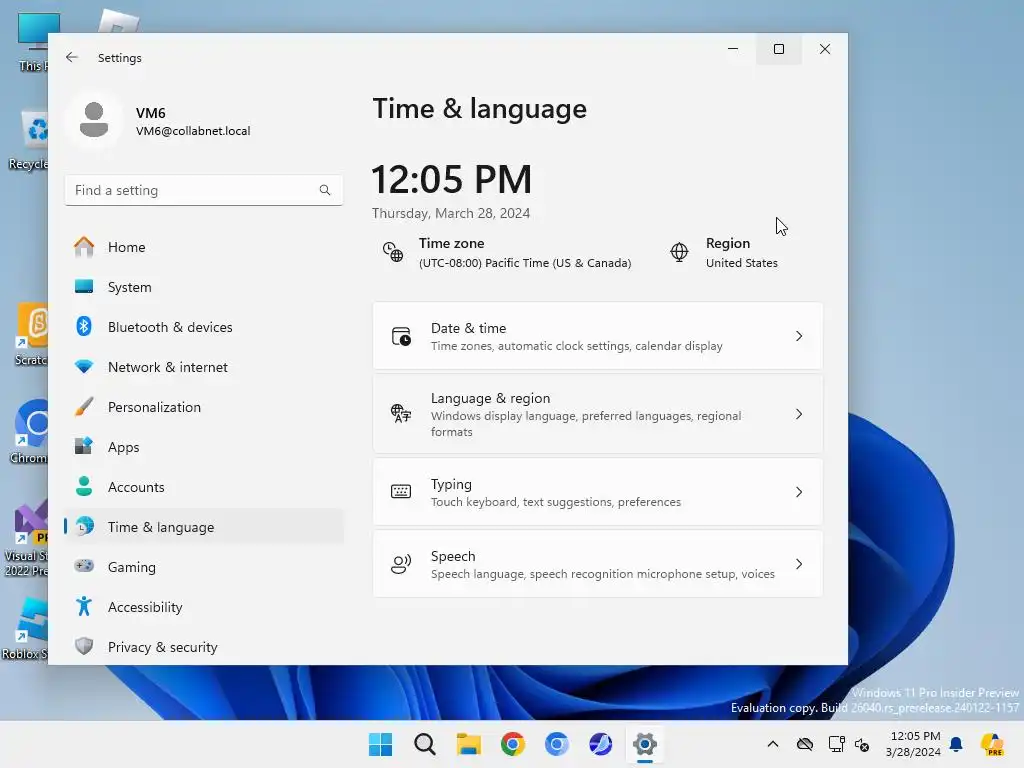Viewport: 1024px width, 768px height.
Task: Go back with the Settings back arrow
Action: click(72, 57)
